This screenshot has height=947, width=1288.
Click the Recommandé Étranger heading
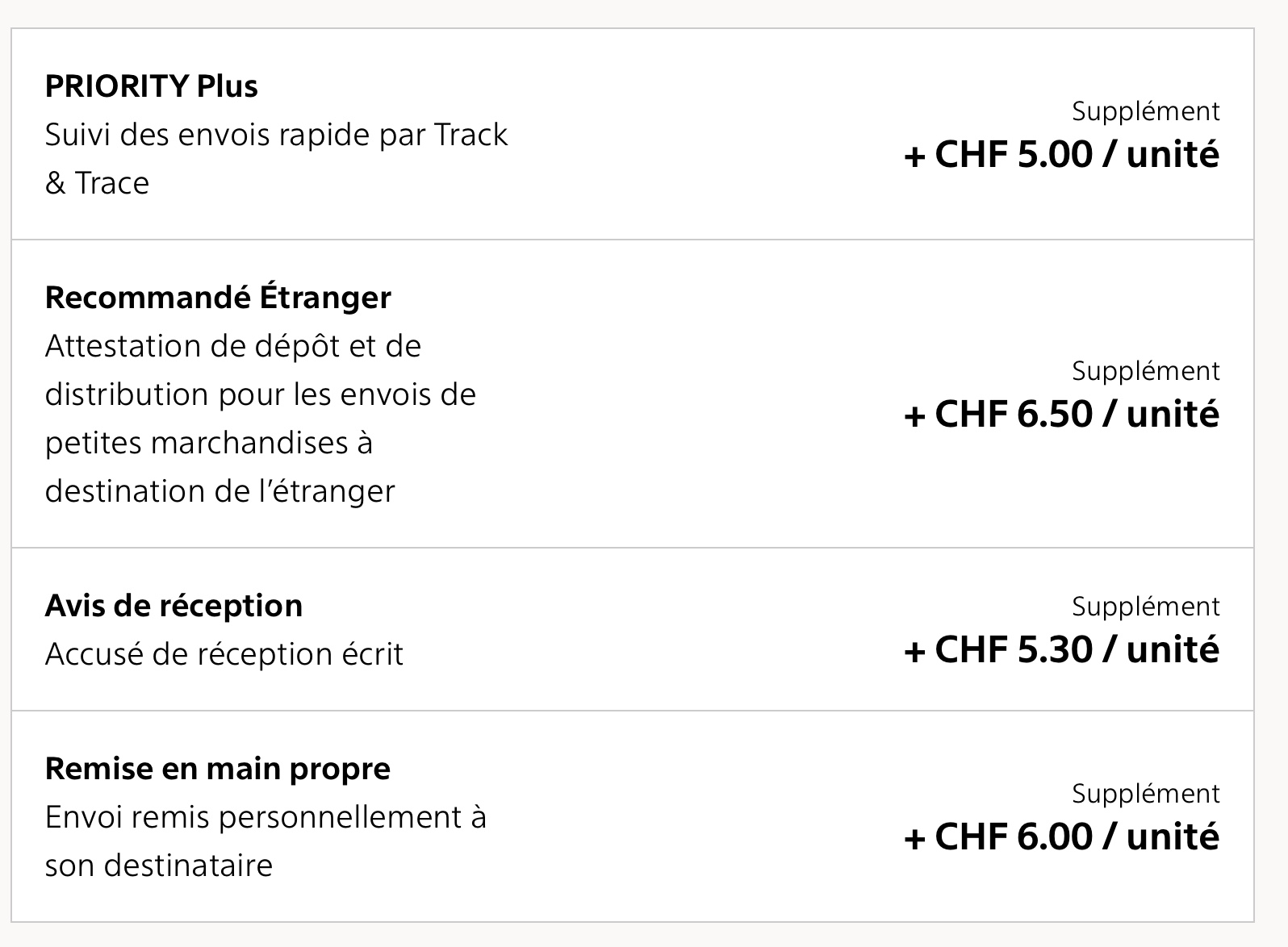pos(218,298)
